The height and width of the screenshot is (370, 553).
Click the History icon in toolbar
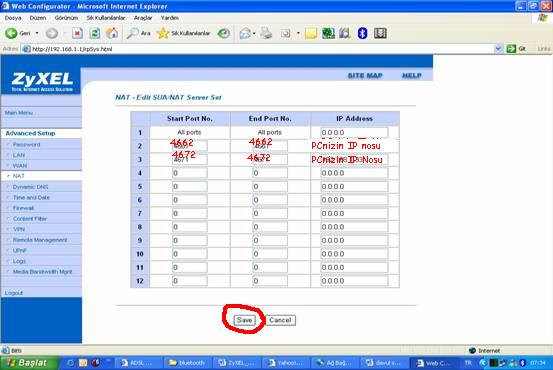click(224, 34)
